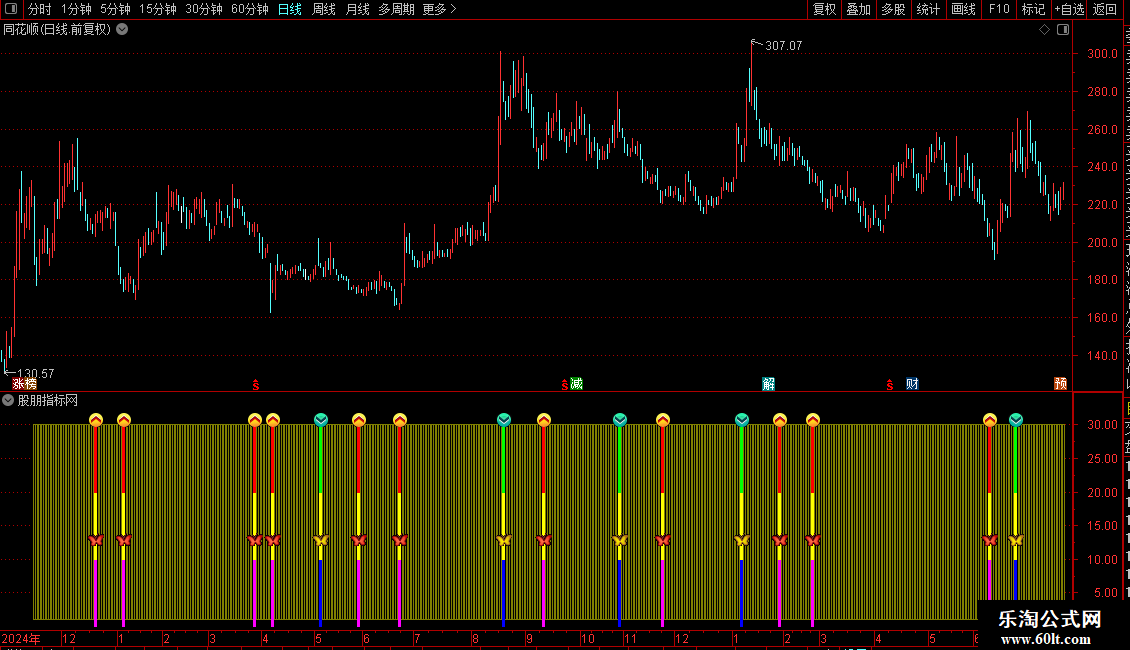Open the 多周期 multi-period view
Screen dimensions: 1130x650
point(396,9)
